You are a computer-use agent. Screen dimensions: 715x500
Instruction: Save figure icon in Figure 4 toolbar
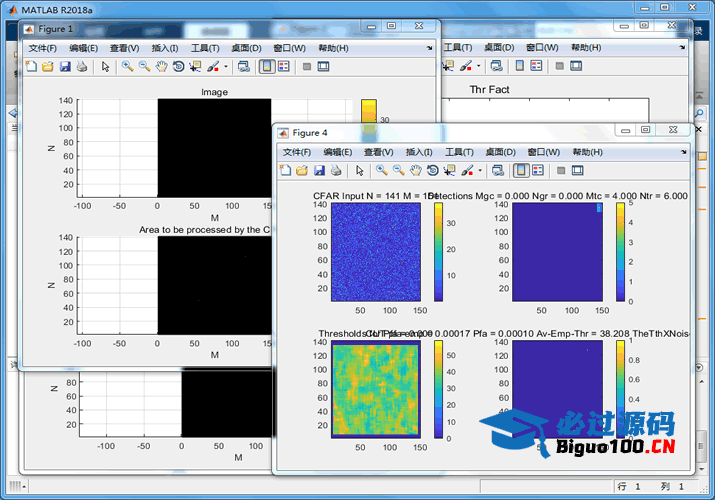[x=319, y=170]
